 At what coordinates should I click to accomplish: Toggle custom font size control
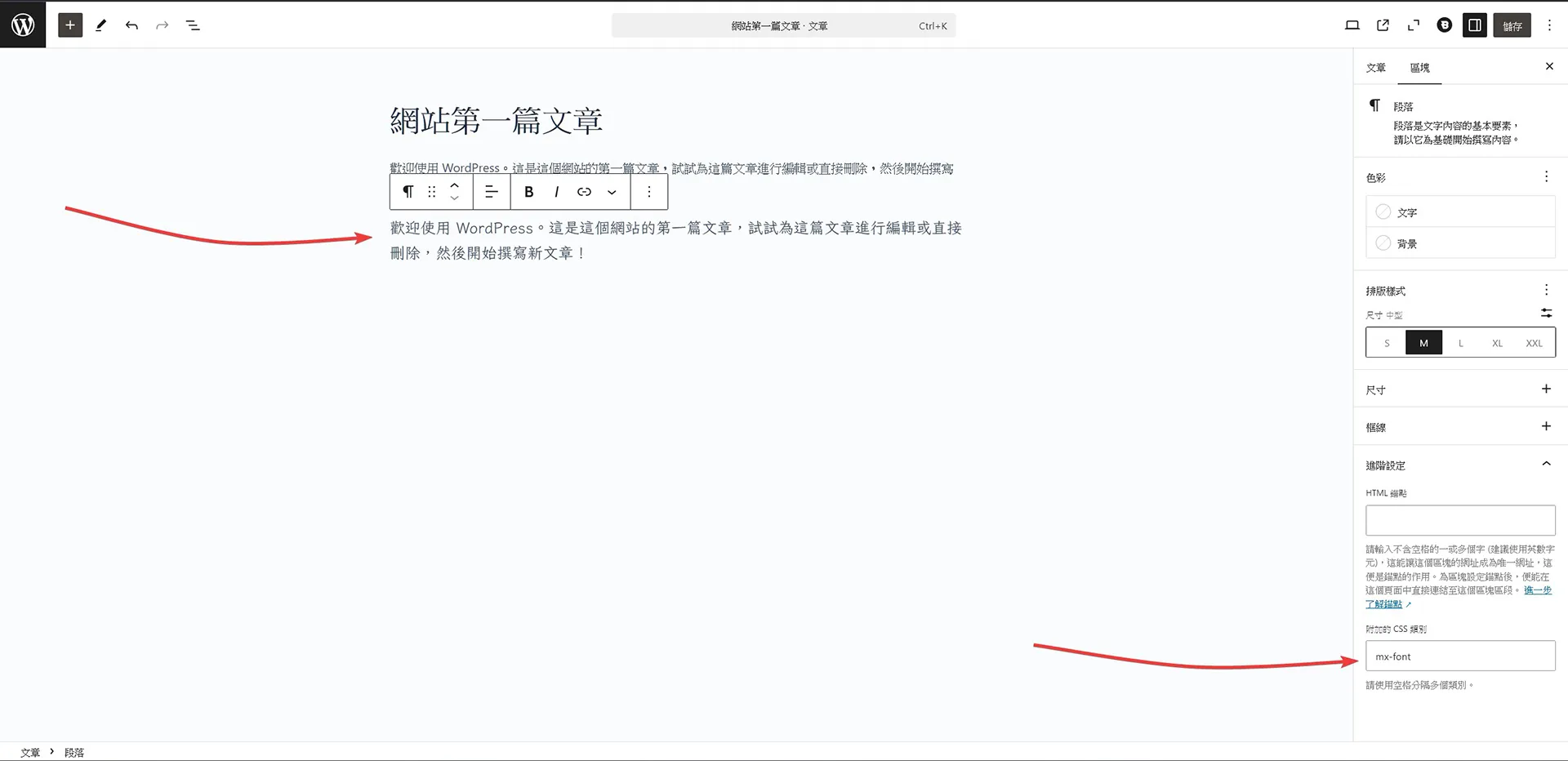click(x=1546, y=314)
